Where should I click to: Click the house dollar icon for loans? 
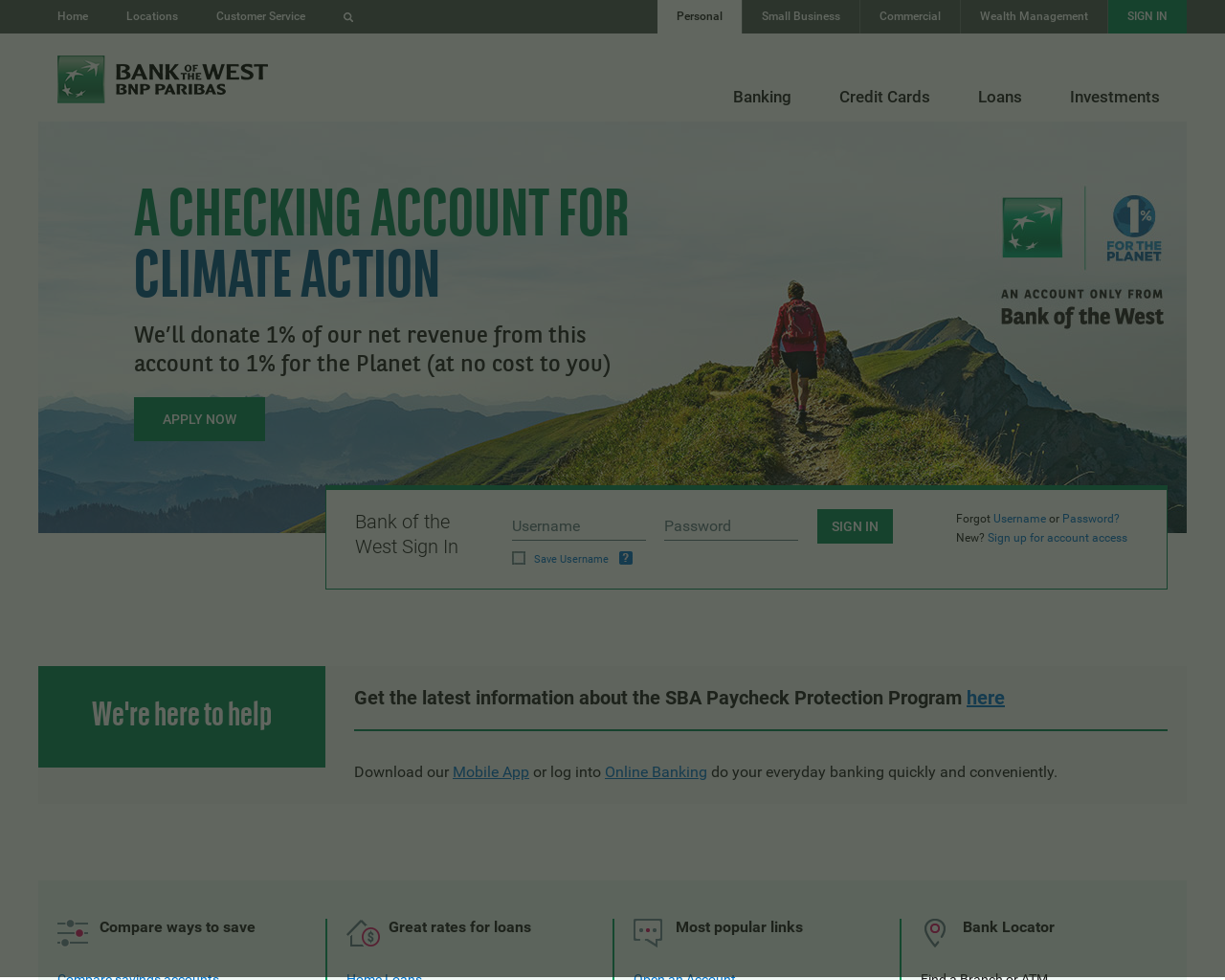(x=364, y=933)
